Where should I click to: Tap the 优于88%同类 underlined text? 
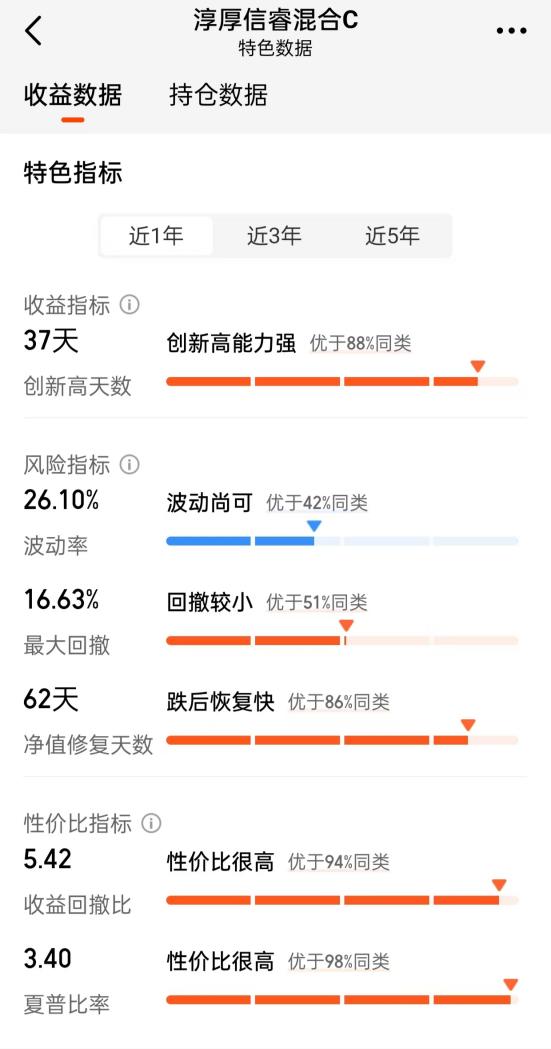(x=360, y=344)
